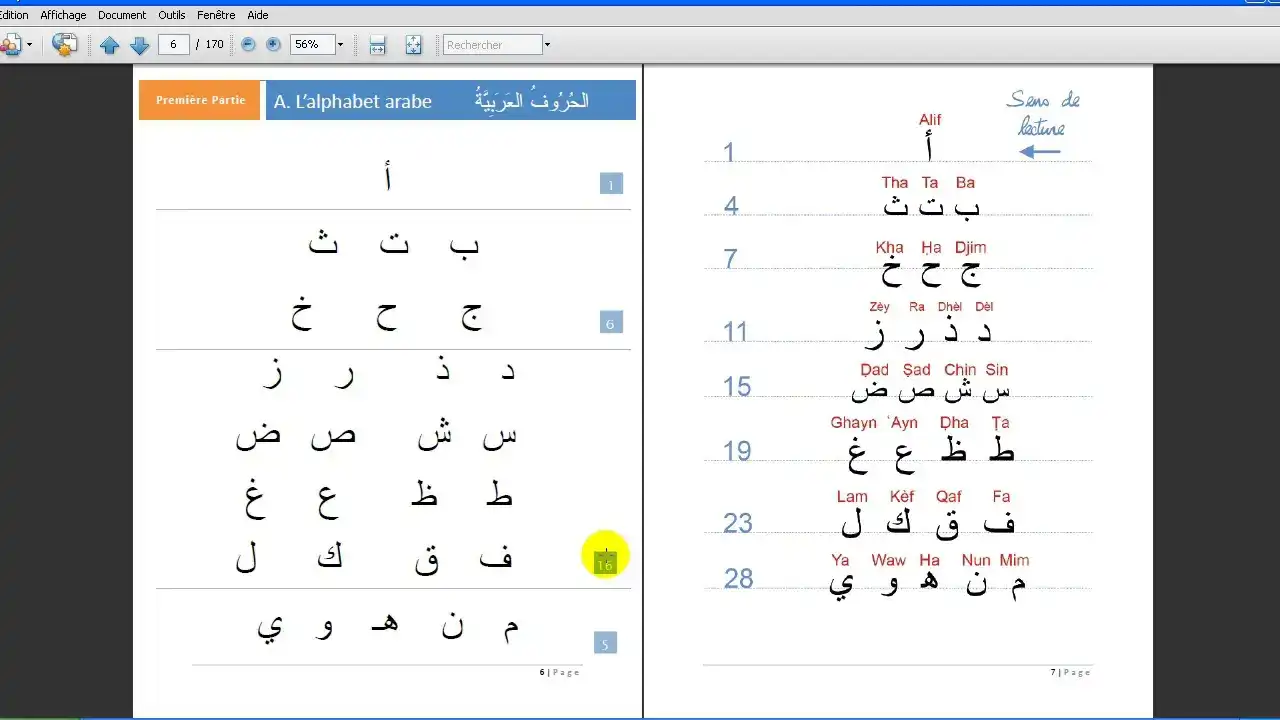This screenshot has width=1280, height=720.
Task: Go to the next page arrow
Action: [x=140, y=45]
